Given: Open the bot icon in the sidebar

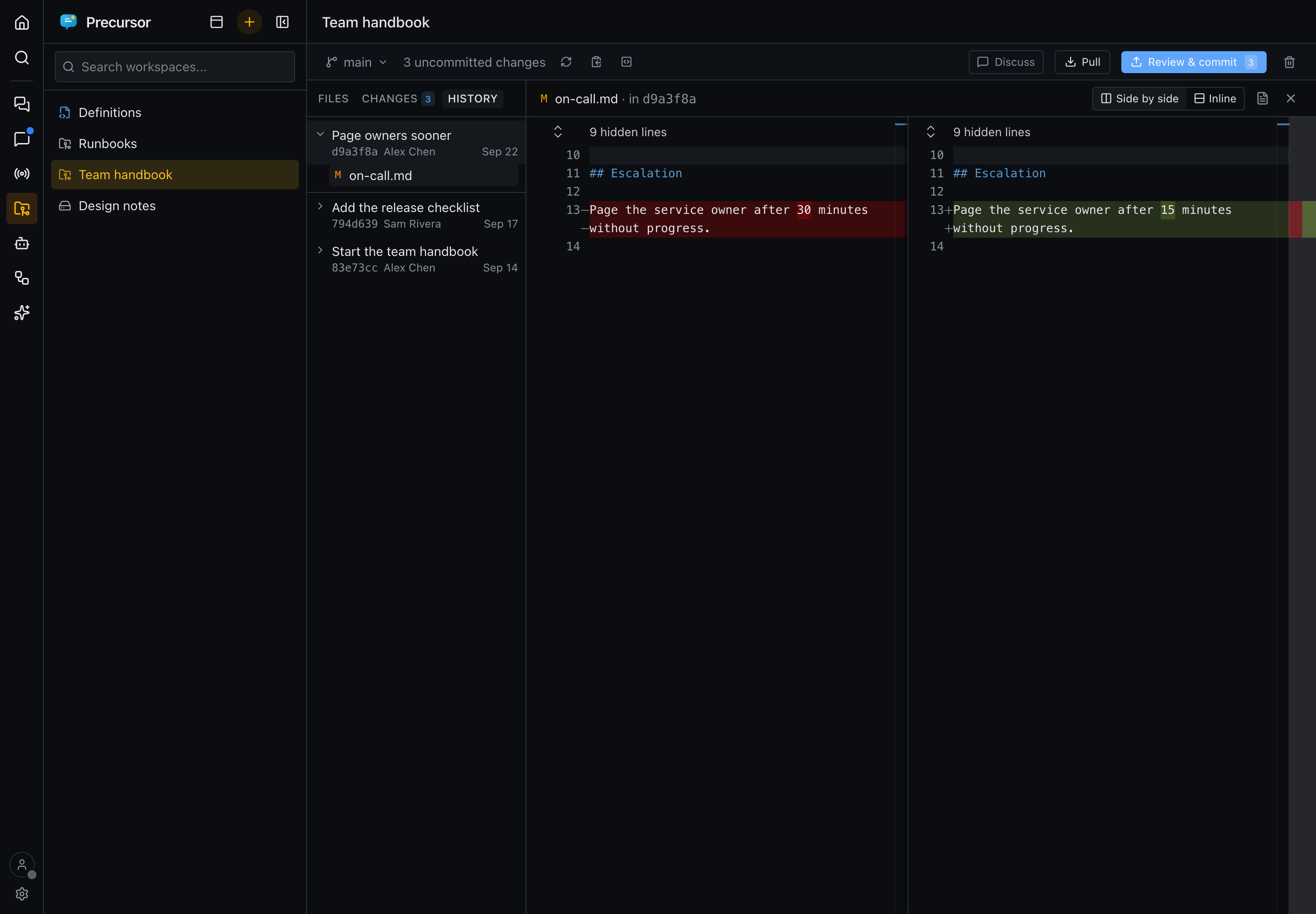Looking at the screenshot, I should tap(22, 244).
